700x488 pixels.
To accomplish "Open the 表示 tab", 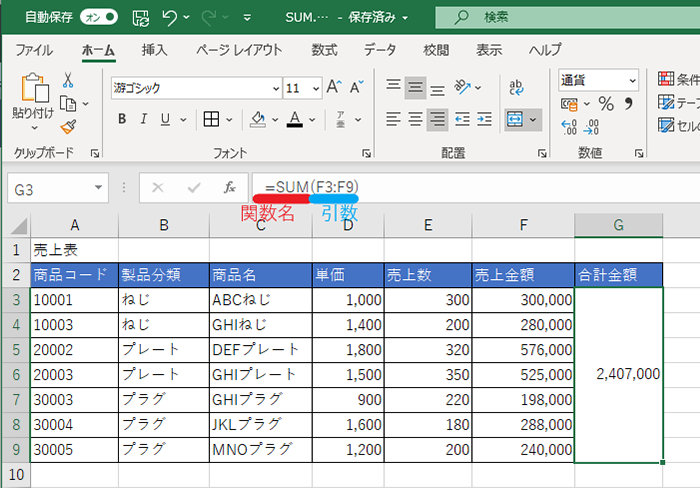I will coord(489,50).
